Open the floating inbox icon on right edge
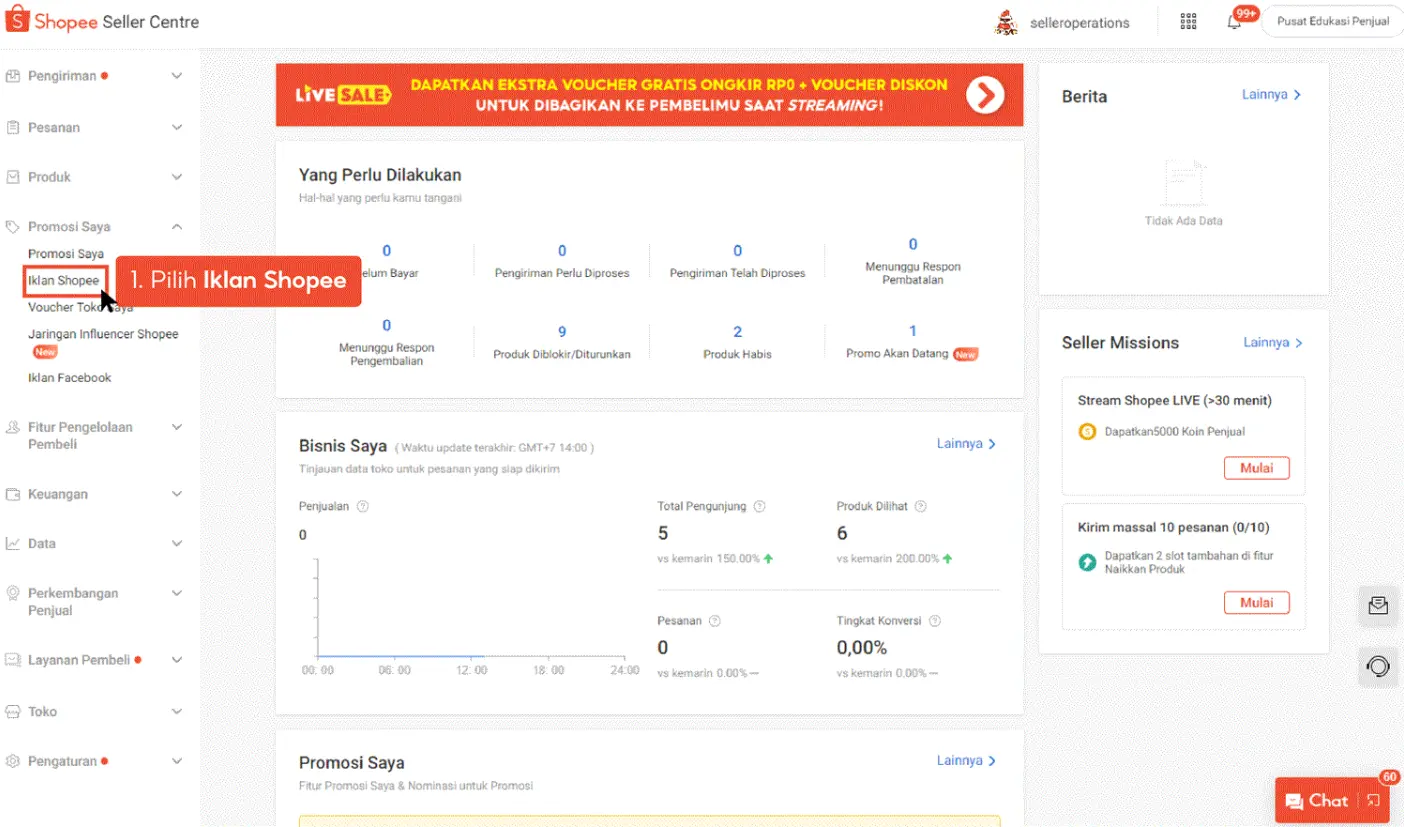1404x827 pixels. tap(1378, 605)
